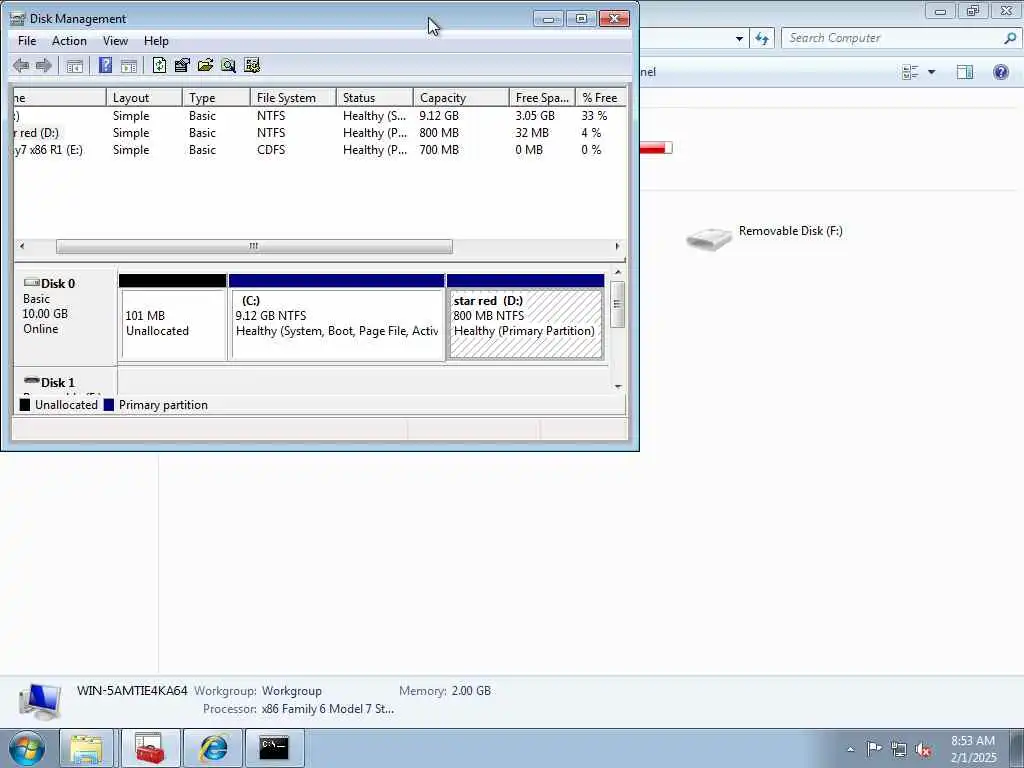This screenshot has width=1024, height=768.
Task: Click the Properties toolbar icon
Action: coord(182,65)
